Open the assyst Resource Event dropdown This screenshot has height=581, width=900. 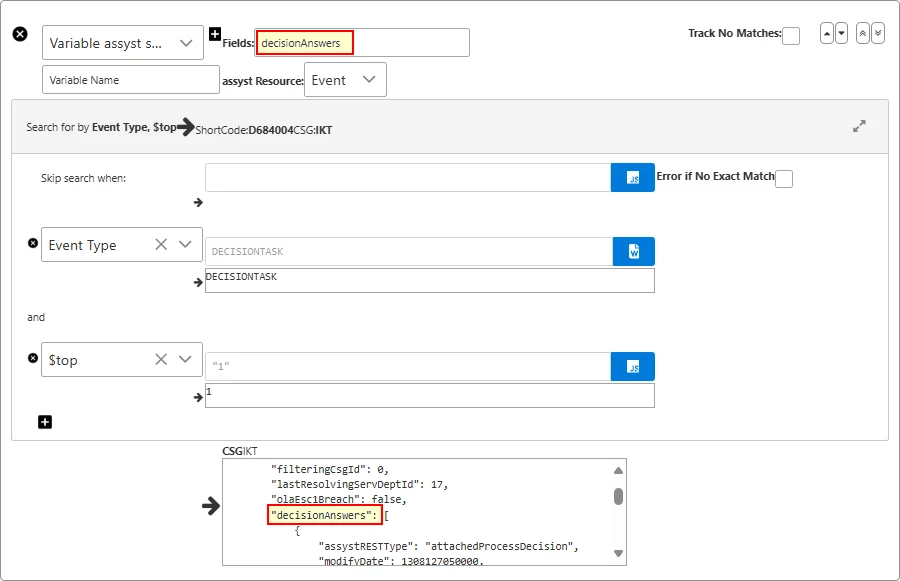pyautogui.click(x=368, y=80)
